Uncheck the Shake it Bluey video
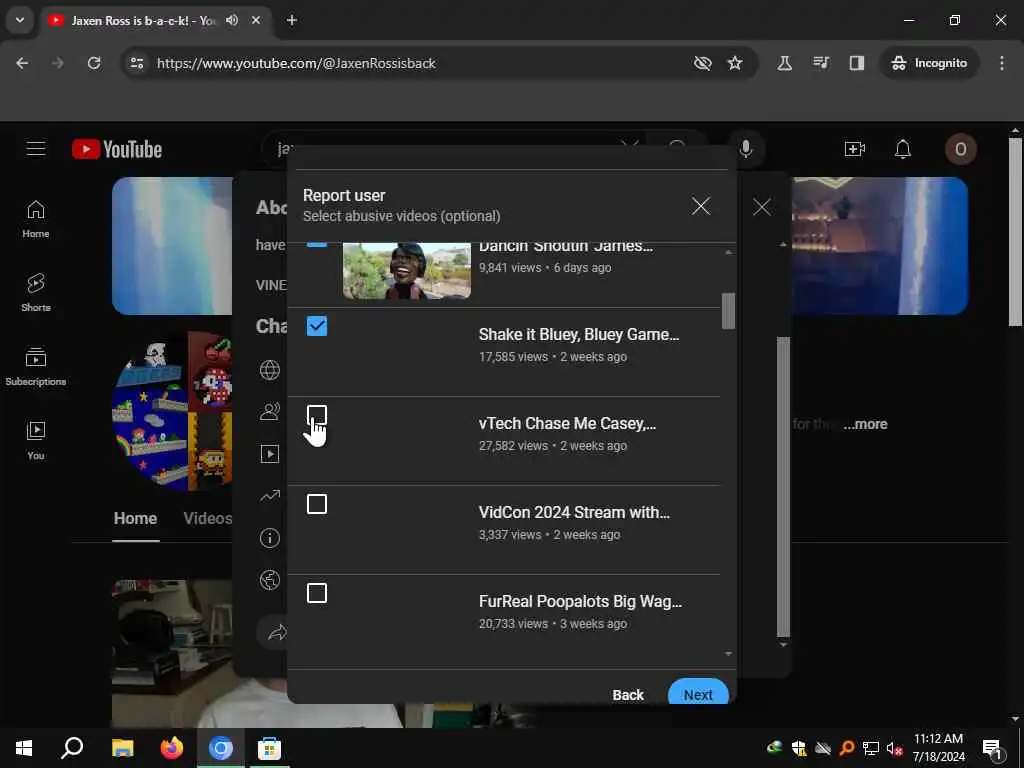 coord(317,326)
